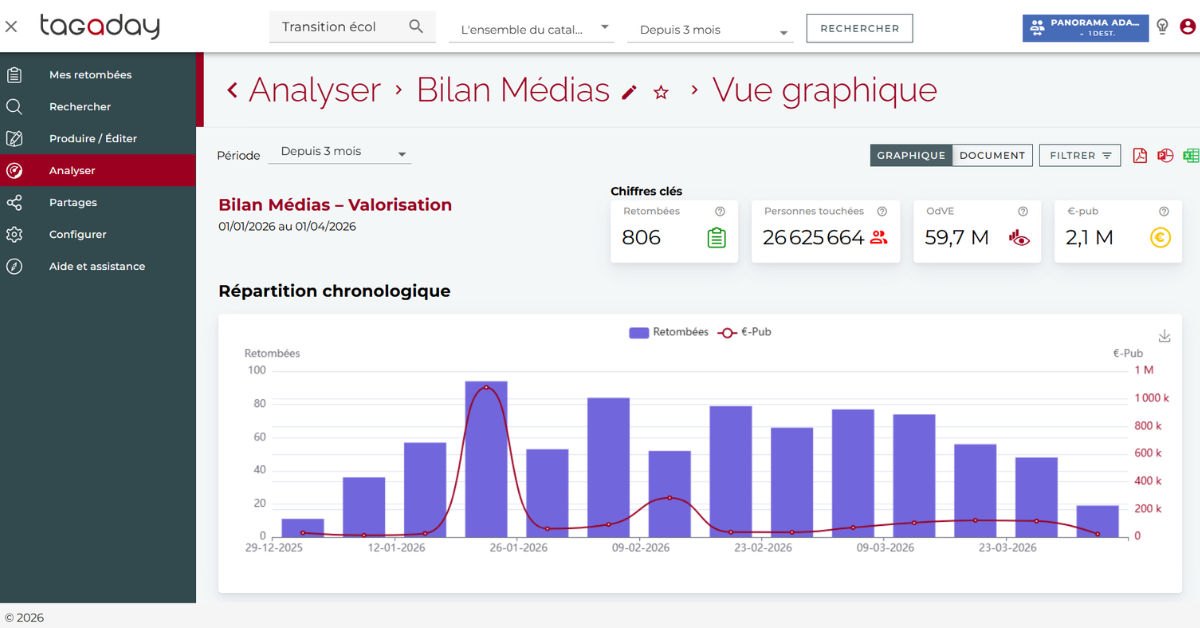Screen dimensions: 1200x628
Task: Click the PowerPoint export icon
Action: 1165,155
